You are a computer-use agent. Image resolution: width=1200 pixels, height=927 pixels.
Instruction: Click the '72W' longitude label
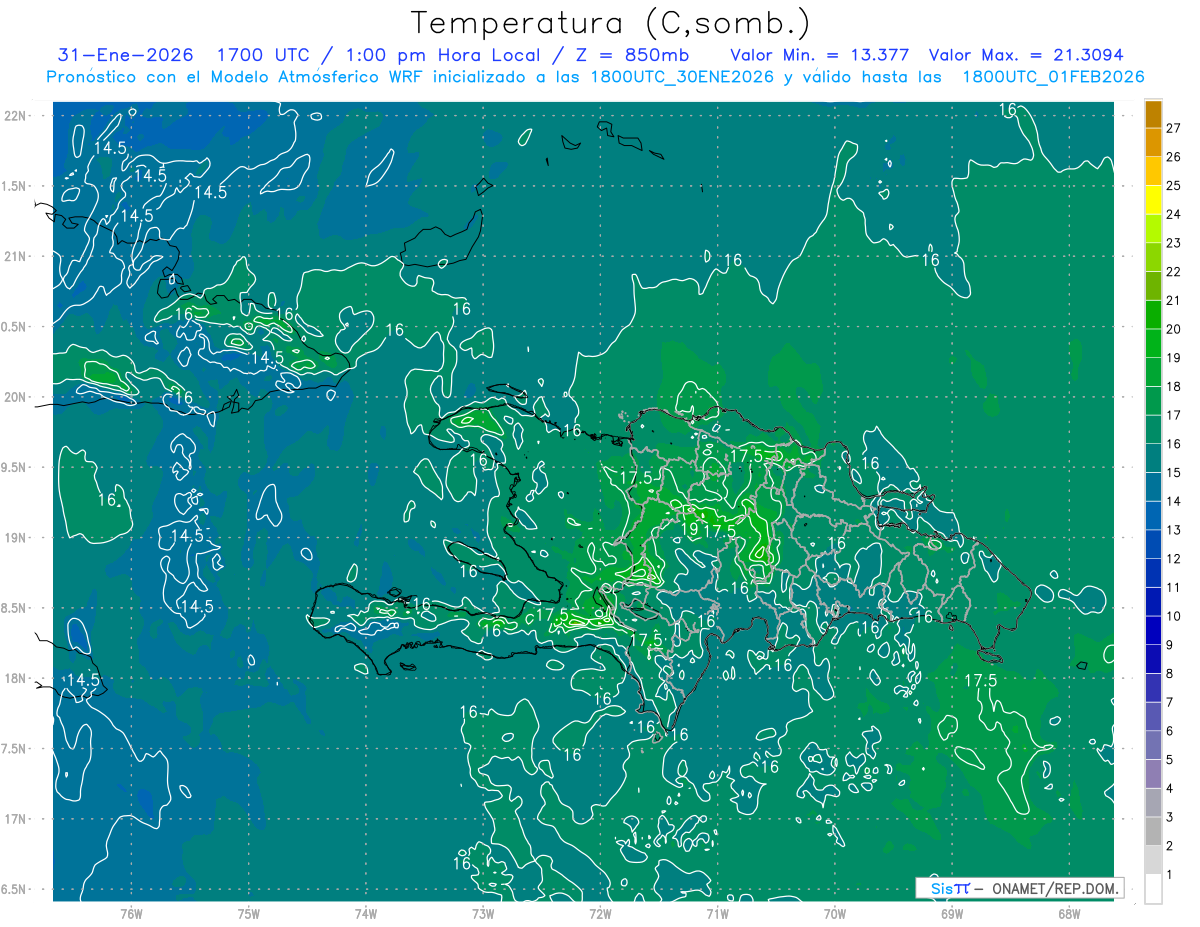tap(600, 914)
